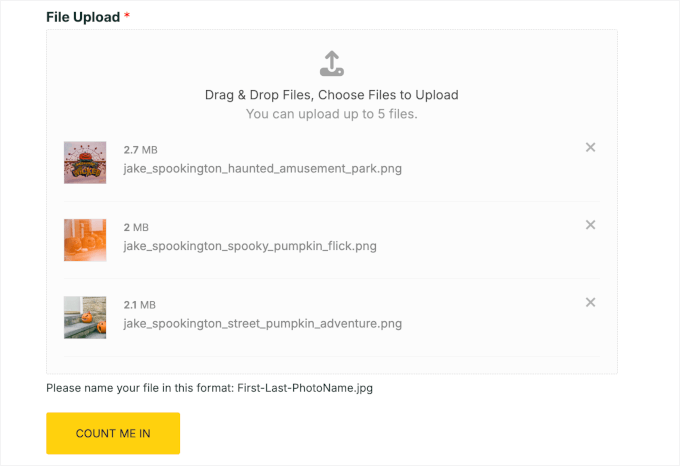Click the 2.7 MB file size label
The image size is (680, 466).
[x=140, y=150]
